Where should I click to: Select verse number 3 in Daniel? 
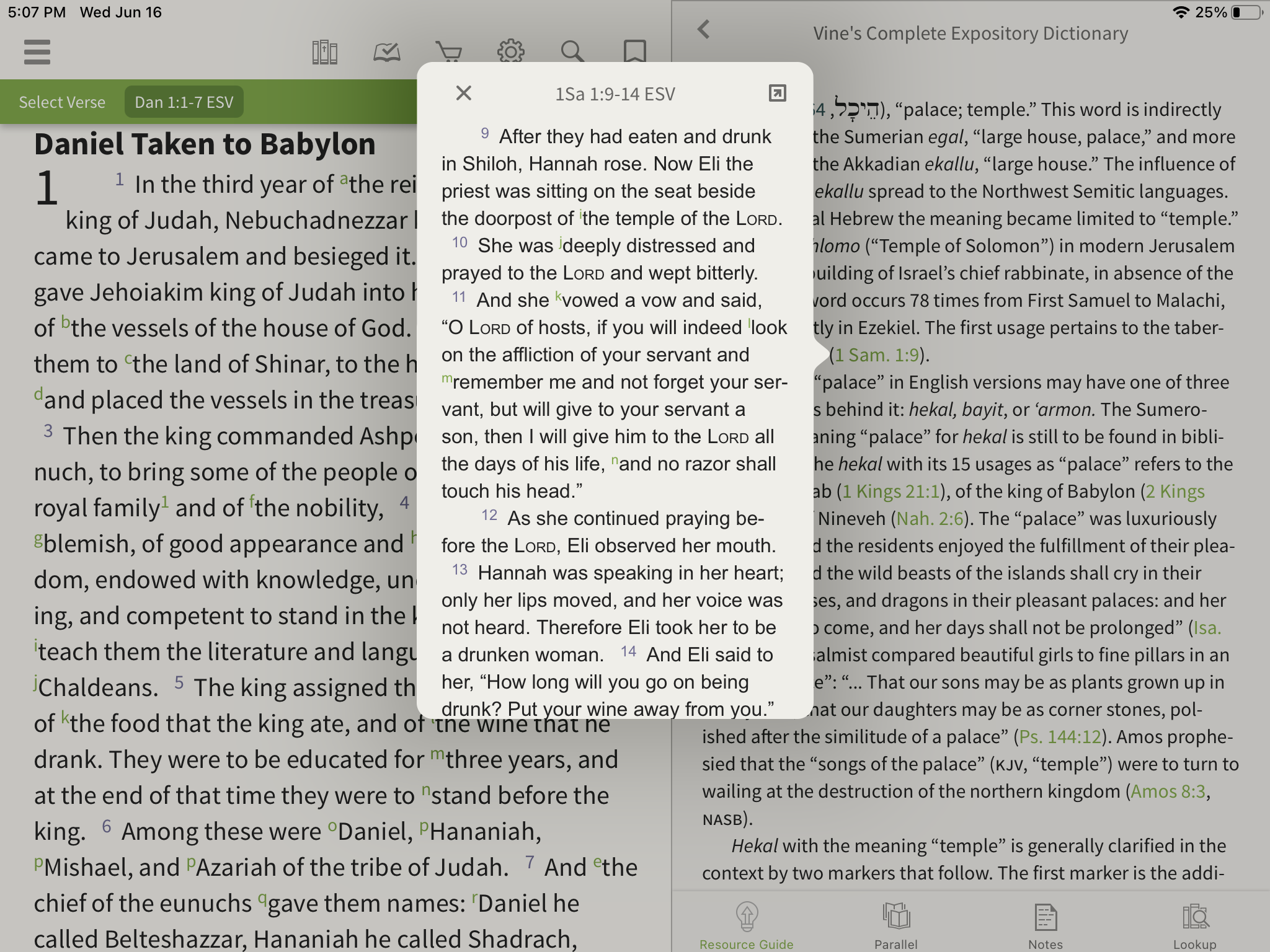[48, 431]
